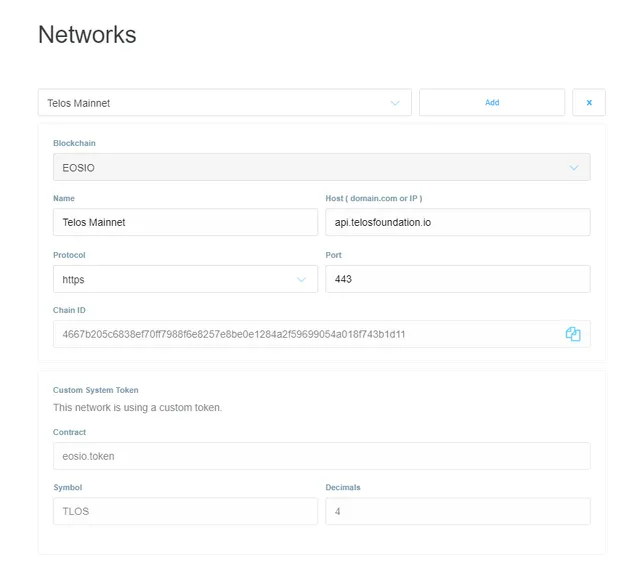The image size is (640, 573).
Task: Click the Symbol label
Action: (x=68, y=487)
